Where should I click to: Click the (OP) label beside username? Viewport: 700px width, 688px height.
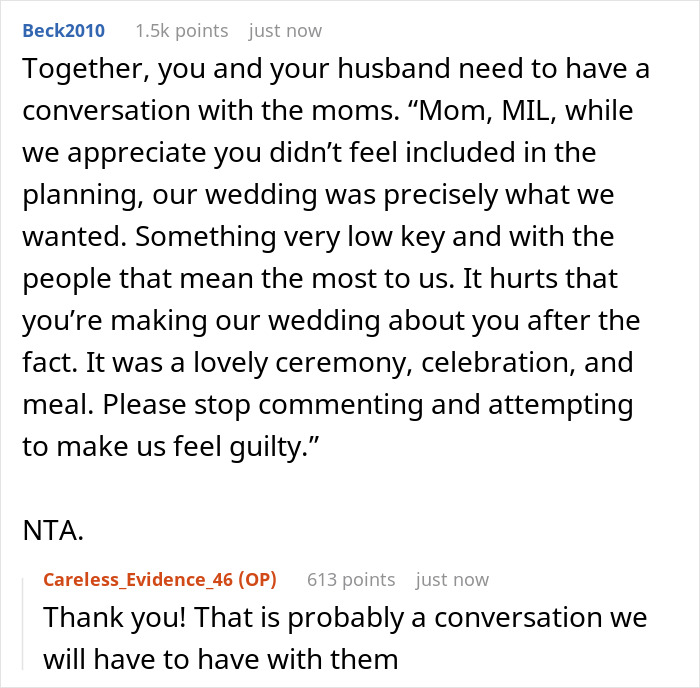pos(257,579)
